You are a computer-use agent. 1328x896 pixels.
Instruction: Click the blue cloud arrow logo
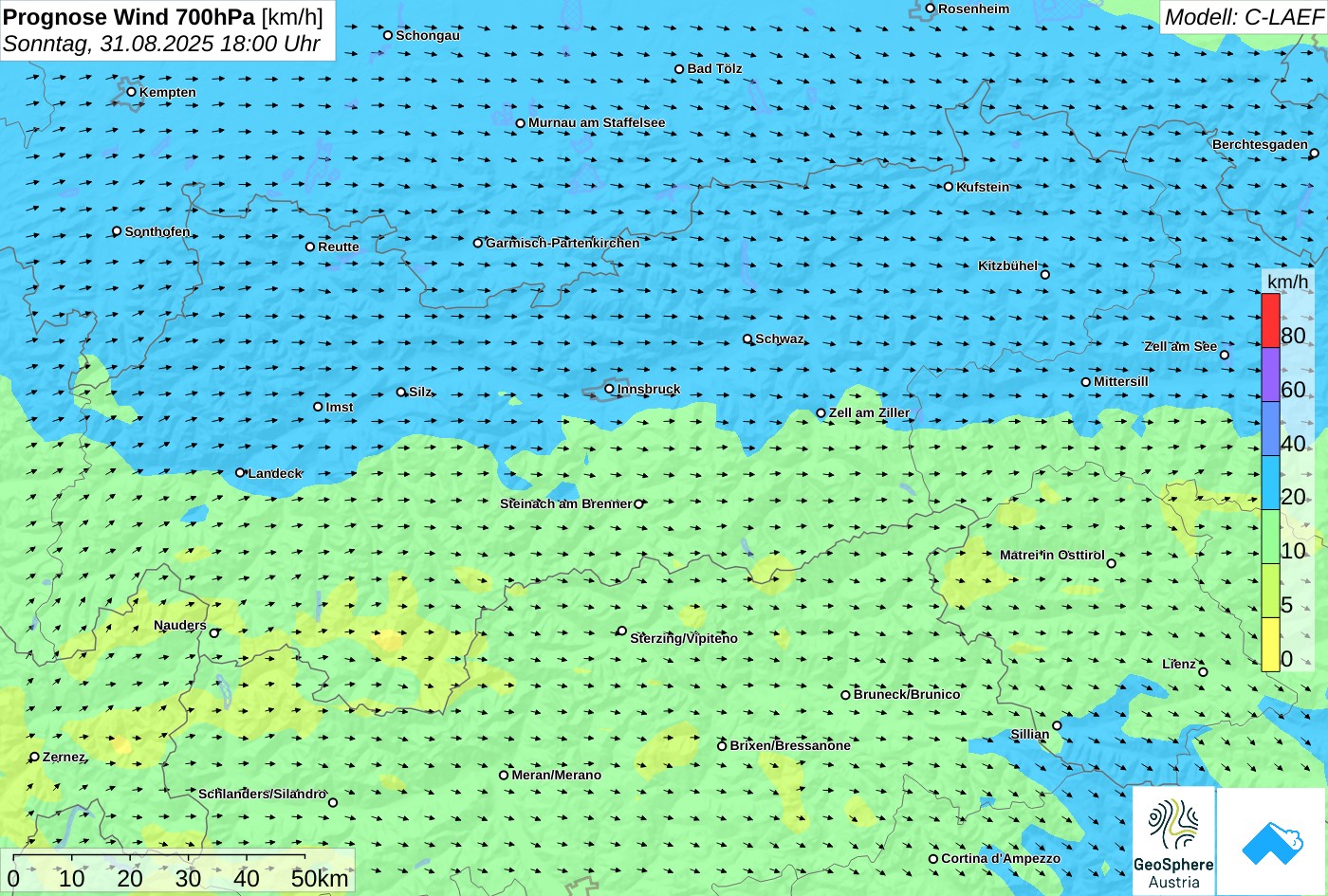1272,841
